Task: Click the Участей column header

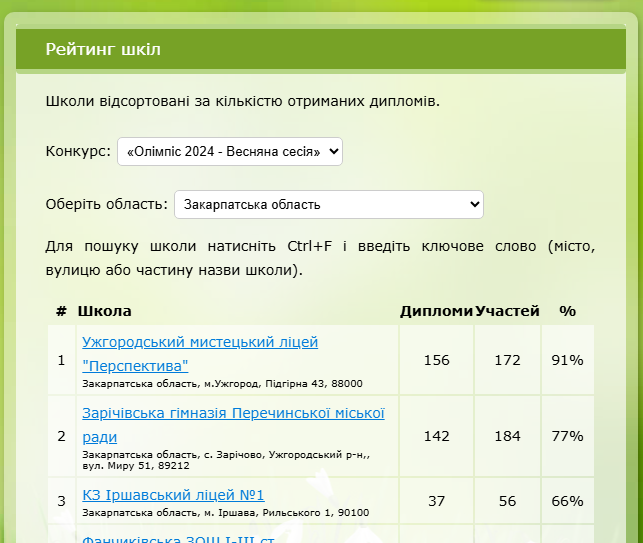Action: click(x=507, y=311)
